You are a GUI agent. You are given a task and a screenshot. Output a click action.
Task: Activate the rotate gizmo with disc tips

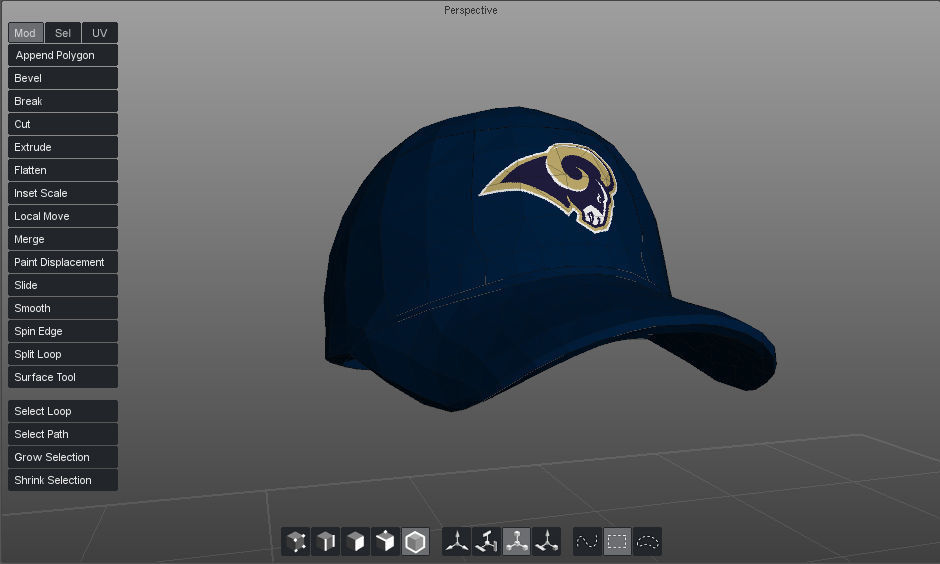pyautogui.click(x=486, y=541)
